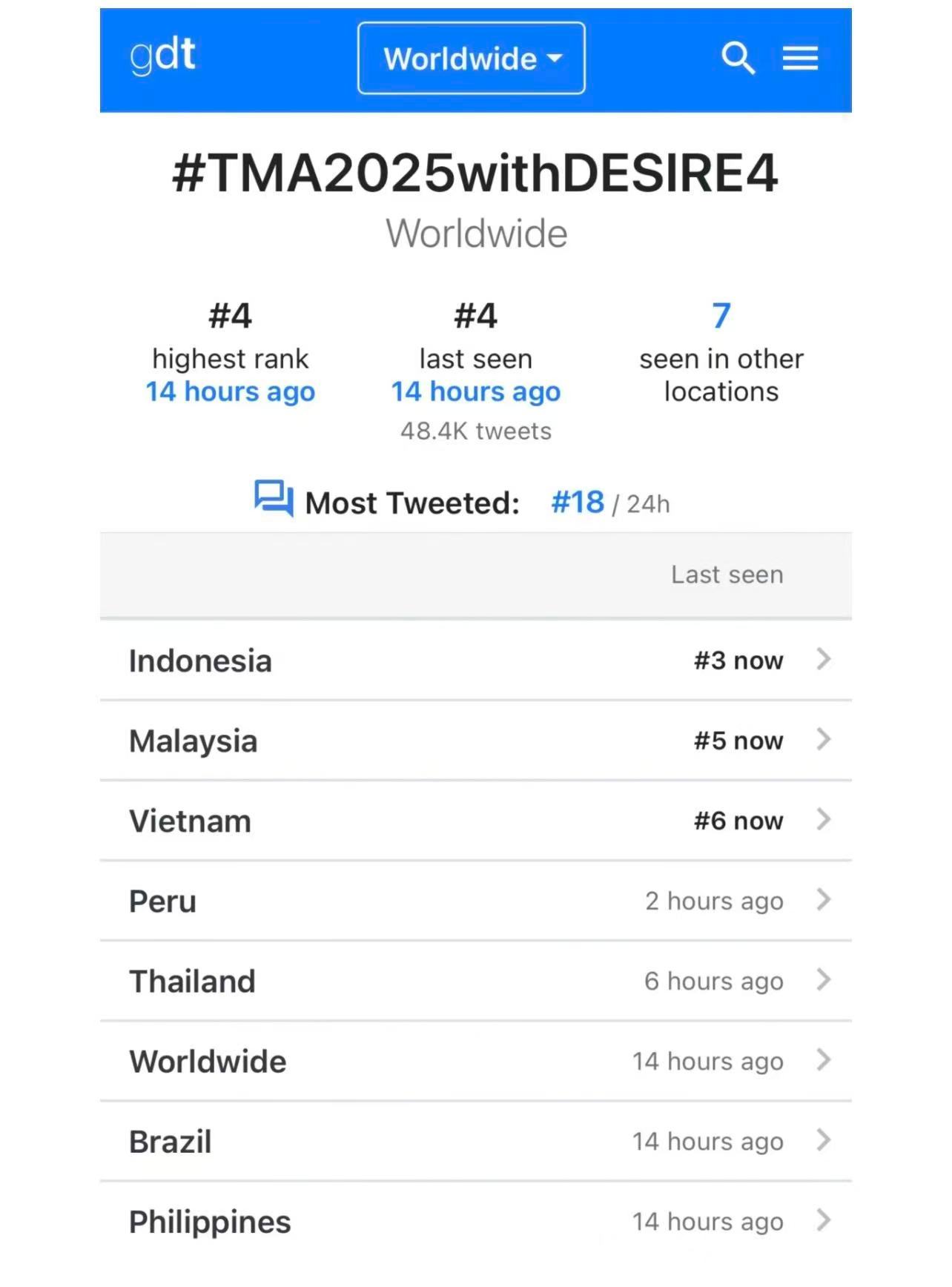Select the Thailand location name
Viewport: 952px width, 1287px height.
[192, 981]
